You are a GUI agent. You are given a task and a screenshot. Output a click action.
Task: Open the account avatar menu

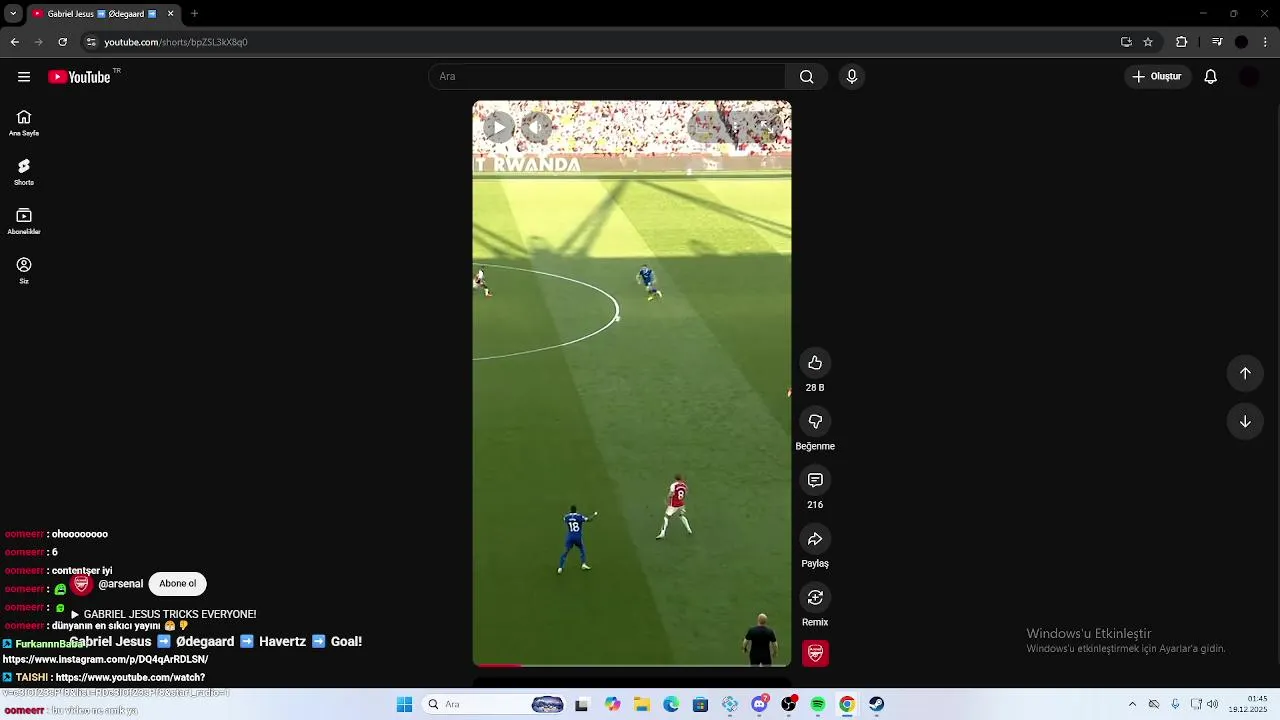coord(1249,77)
